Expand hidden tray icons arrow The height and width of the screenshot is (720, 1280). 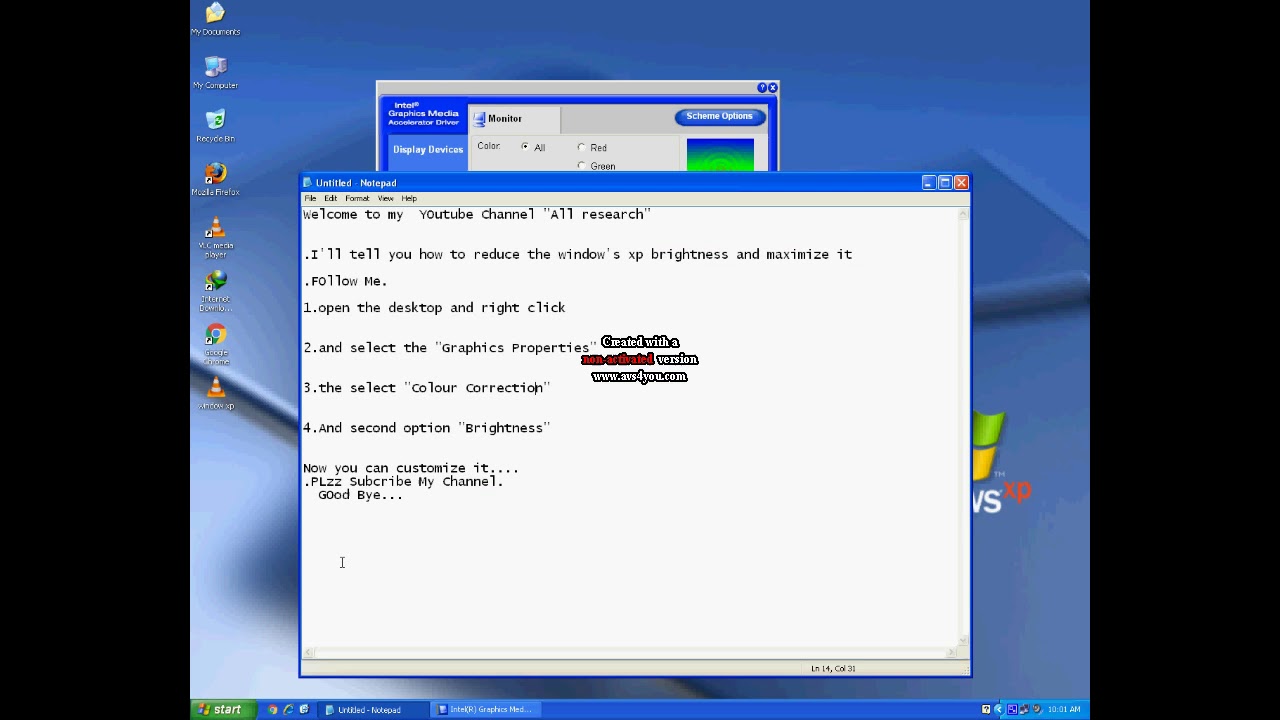point(998,710)
